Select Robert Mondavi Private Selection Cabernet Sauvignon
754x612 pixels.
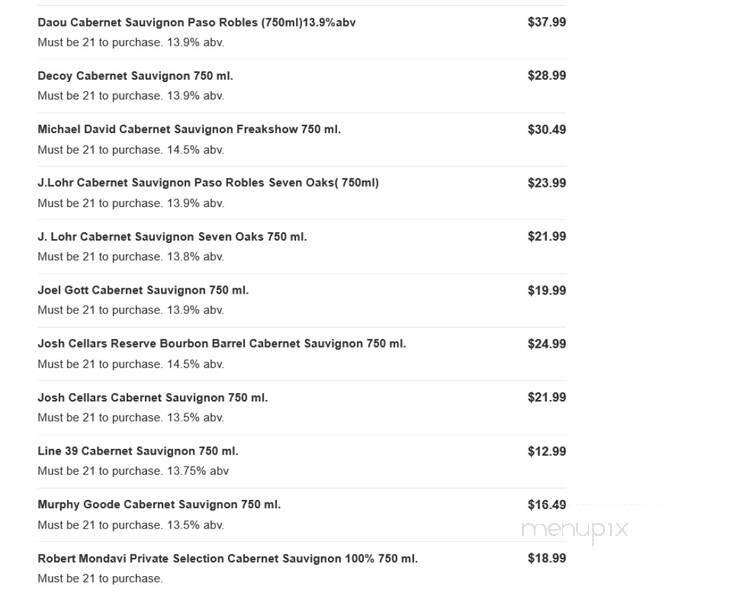coord(227,559)
